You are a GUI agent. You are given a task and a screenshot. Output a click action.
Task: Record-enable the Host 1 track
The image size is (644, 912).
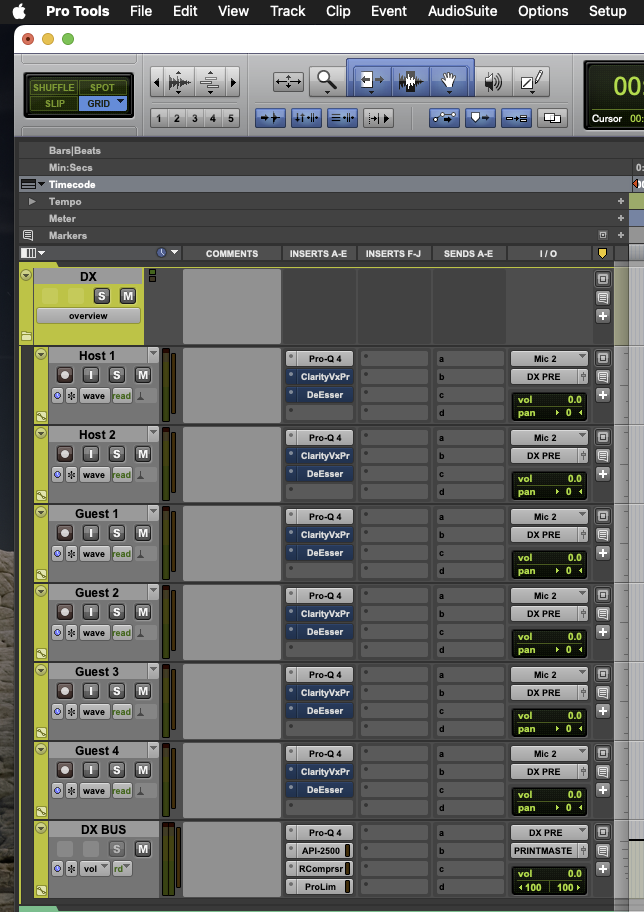[65, 375]
